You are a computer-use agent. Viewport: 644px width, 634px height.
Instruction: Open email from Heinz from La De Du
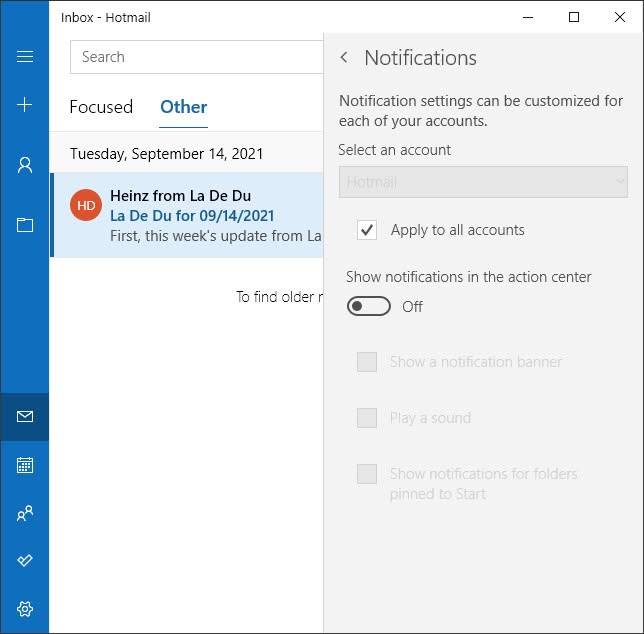click(x=188, y=215)
